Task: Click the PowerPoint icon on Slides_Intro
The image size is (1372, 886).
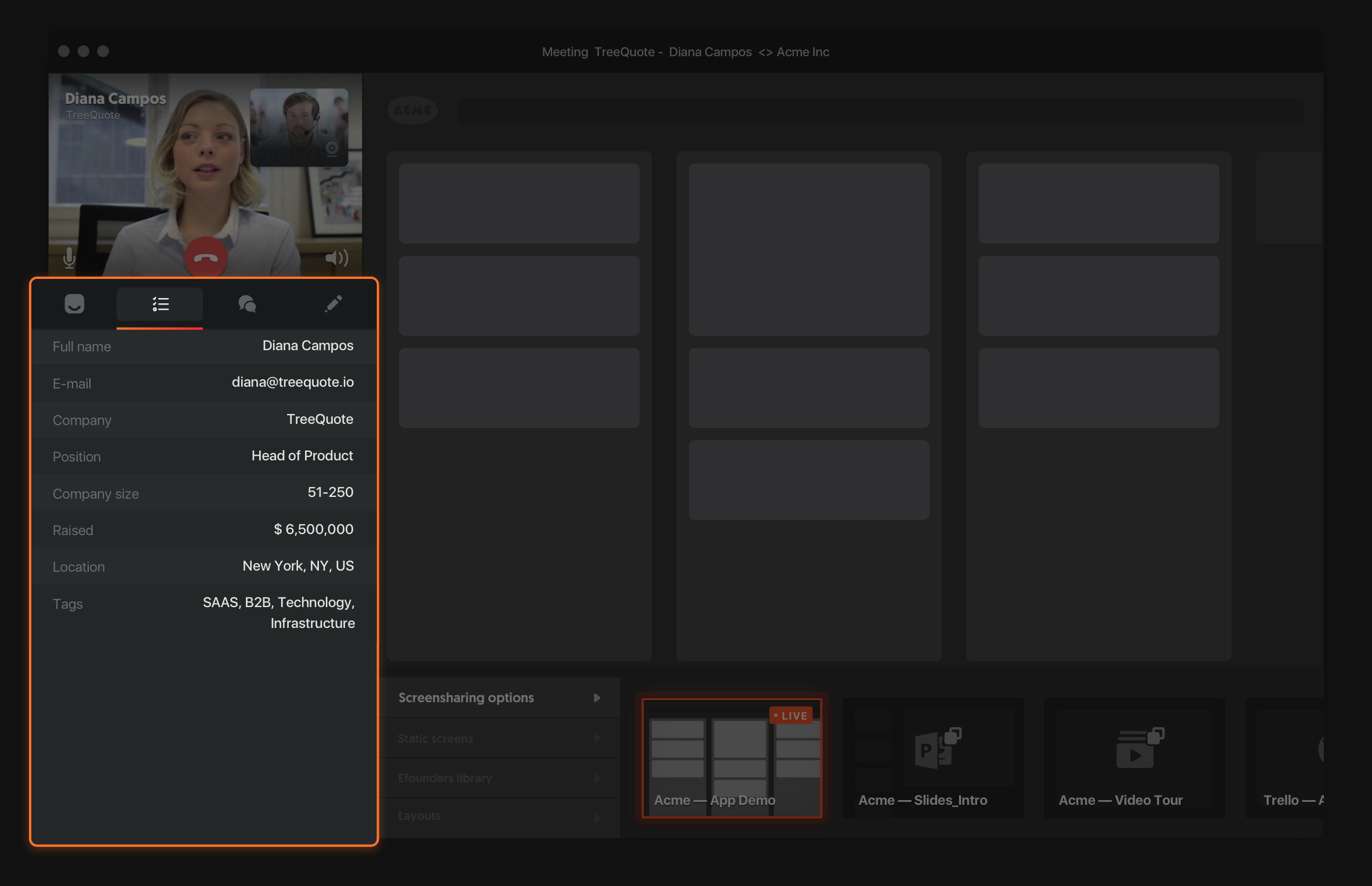Action: (937, 748)
